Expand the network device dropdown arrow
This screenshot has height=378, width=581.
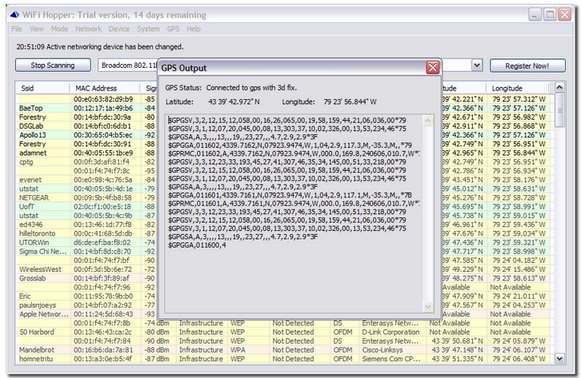[477, 65]
